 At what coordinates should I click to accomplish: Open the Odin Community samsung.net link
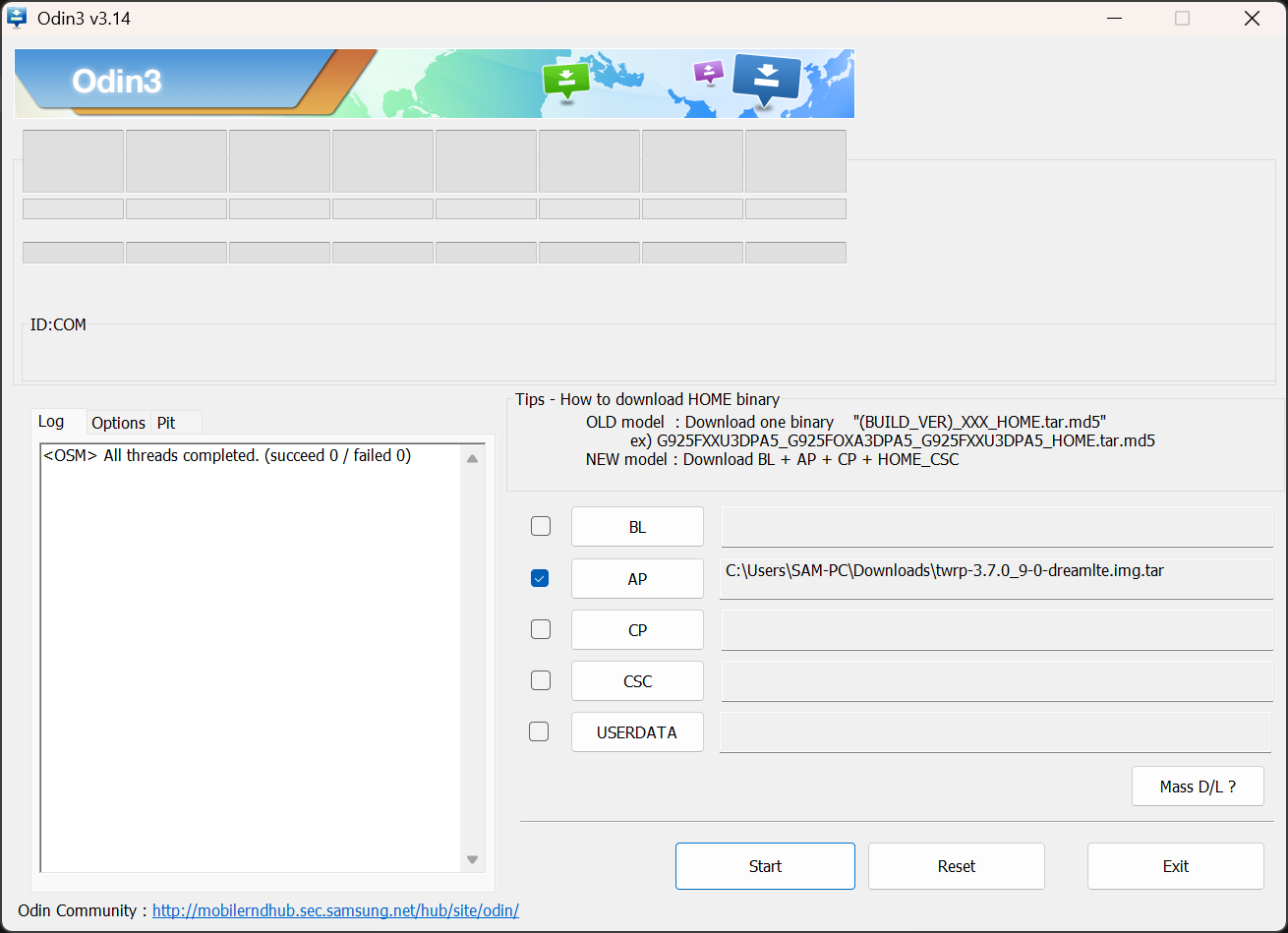[x=335, y=910]
